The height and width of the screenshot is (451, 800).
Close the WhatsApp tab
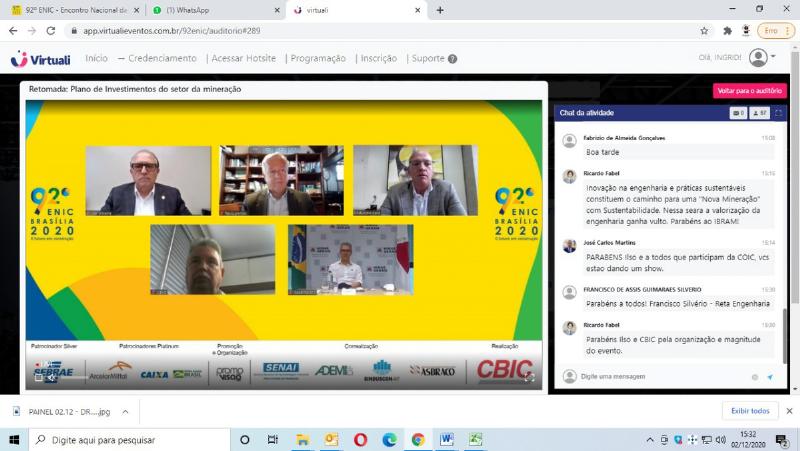[x=277, y=10]
